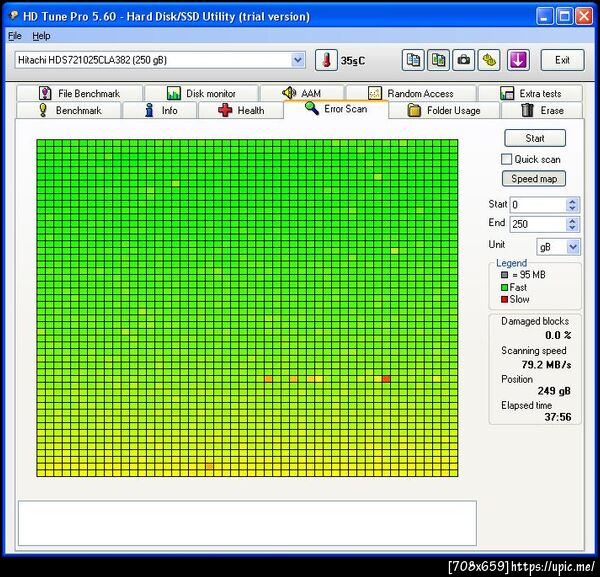Switch to the AAM tab
Screen dimensions: 600x577
tap(302, 93)
